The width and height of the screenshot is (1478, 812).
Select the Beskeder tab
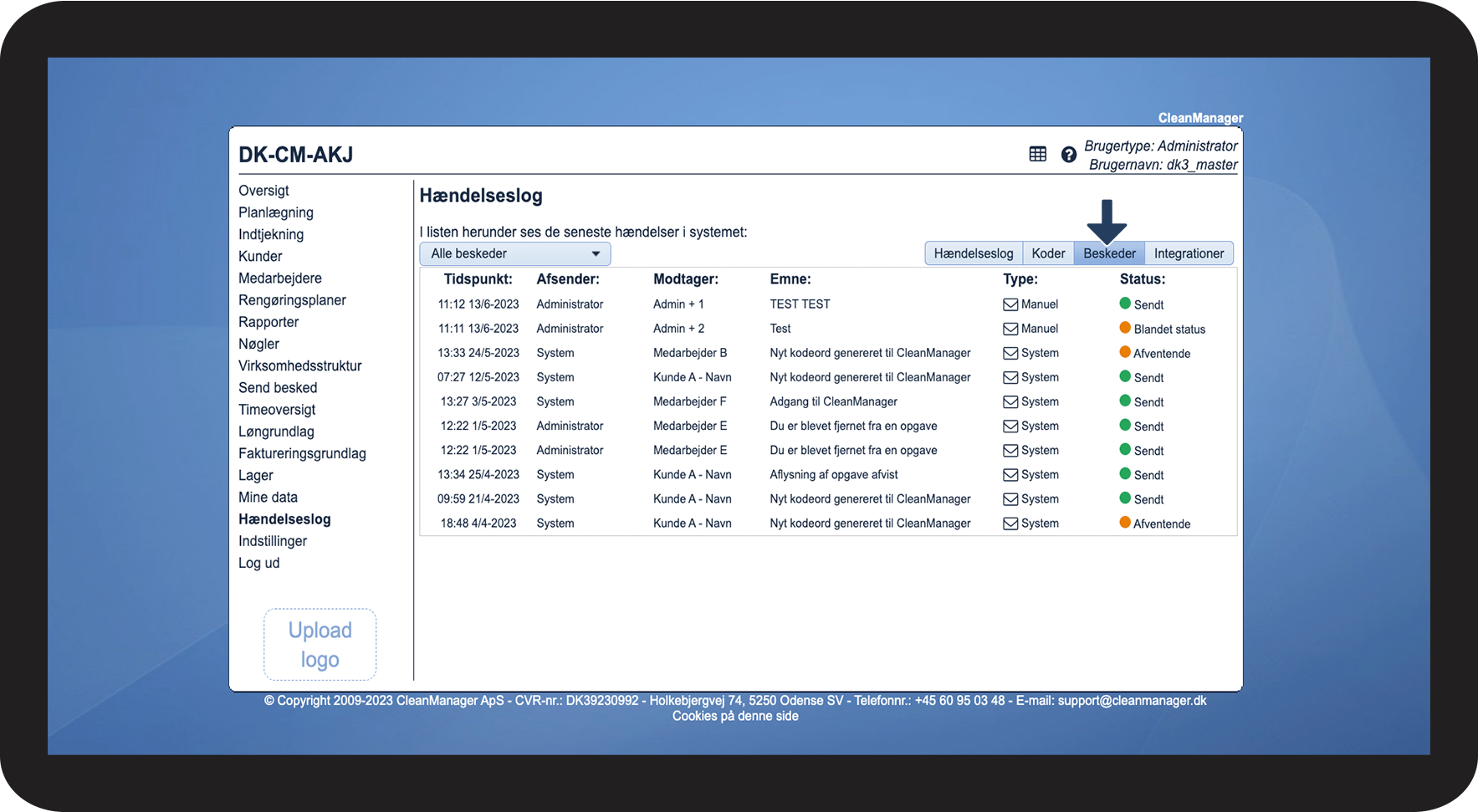pos(1109,253)
